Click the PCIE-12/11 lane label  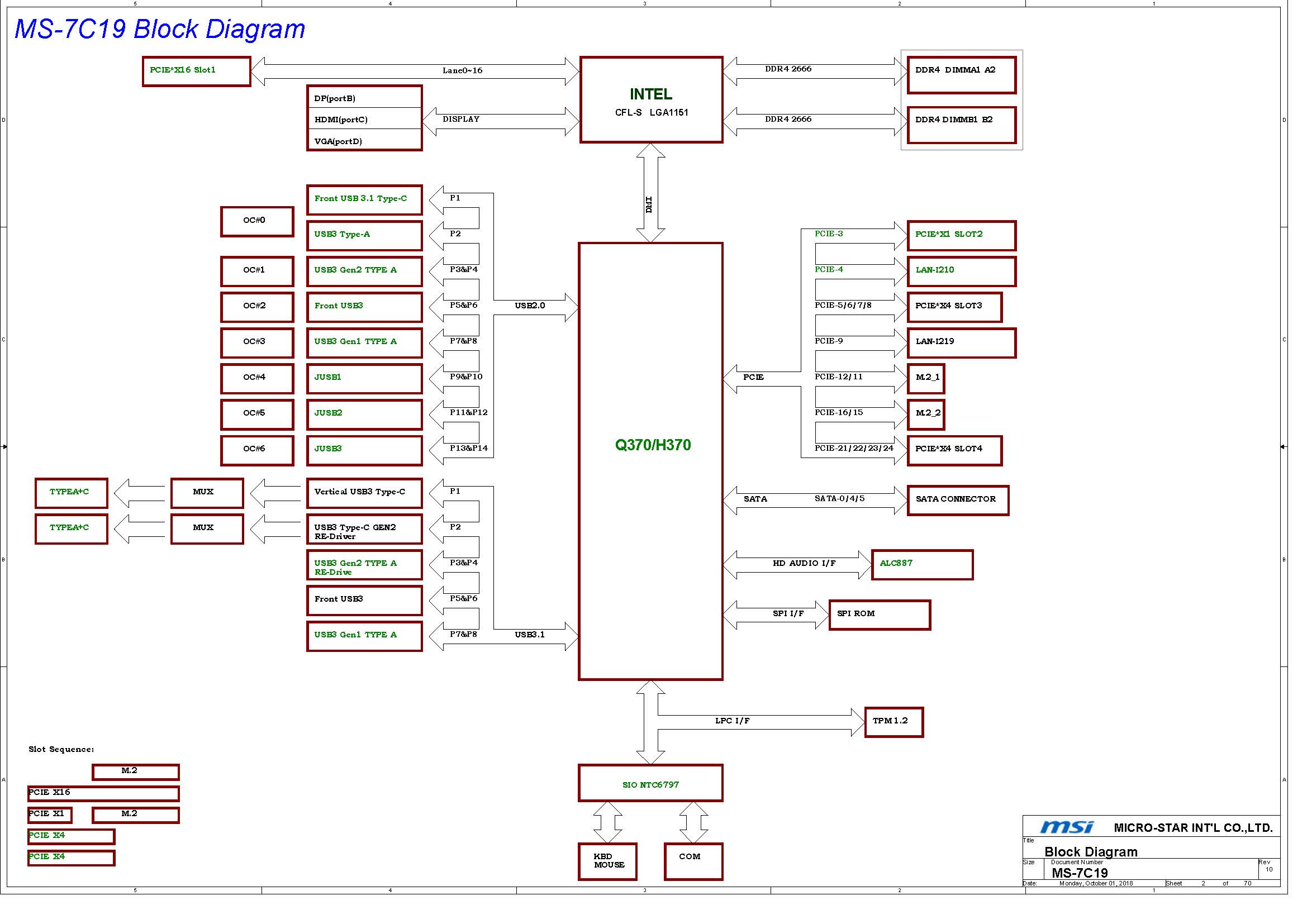(839, 377)
